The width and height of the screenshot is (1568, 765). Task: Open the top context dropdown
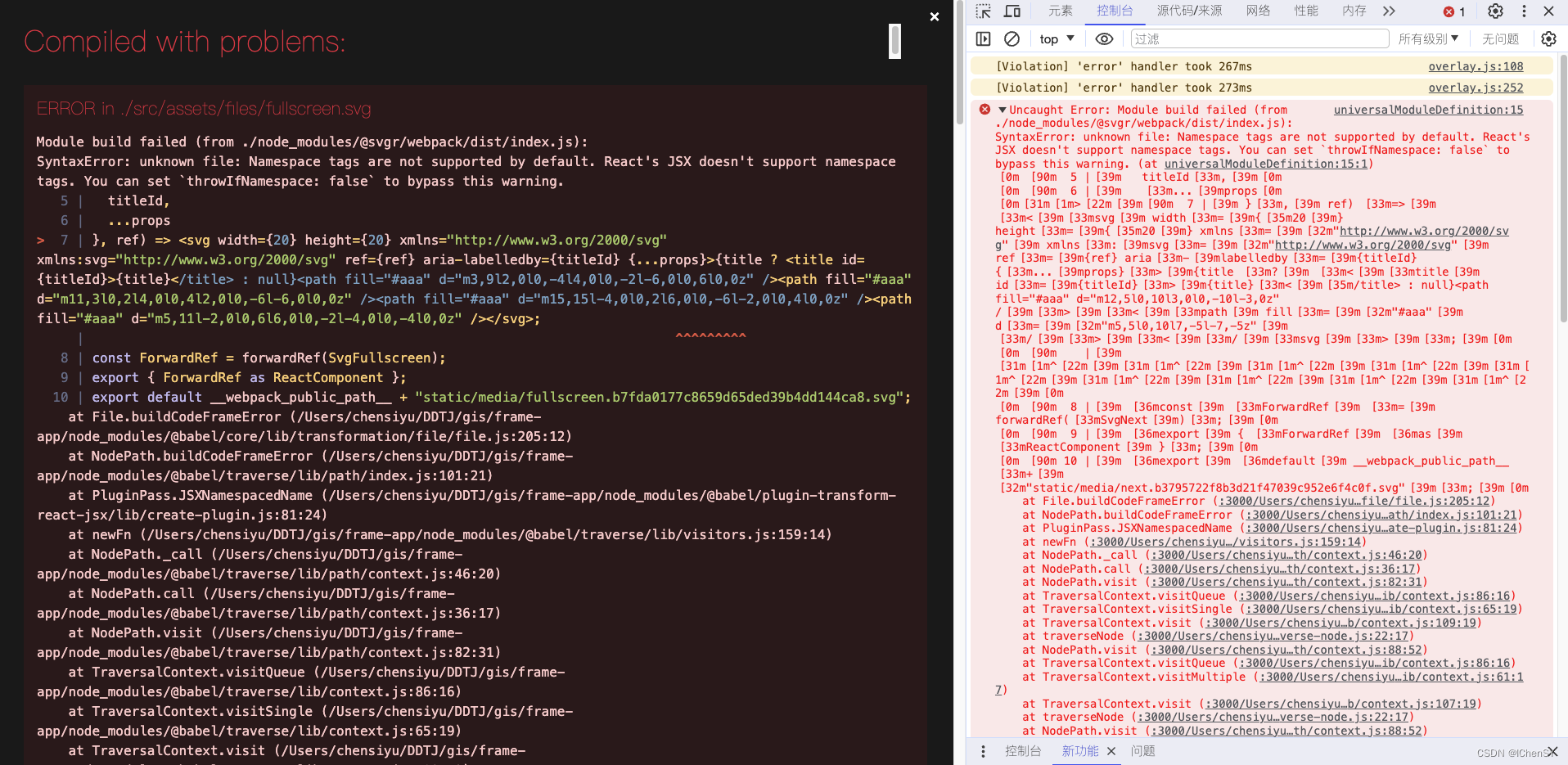tap(1057, 38)
